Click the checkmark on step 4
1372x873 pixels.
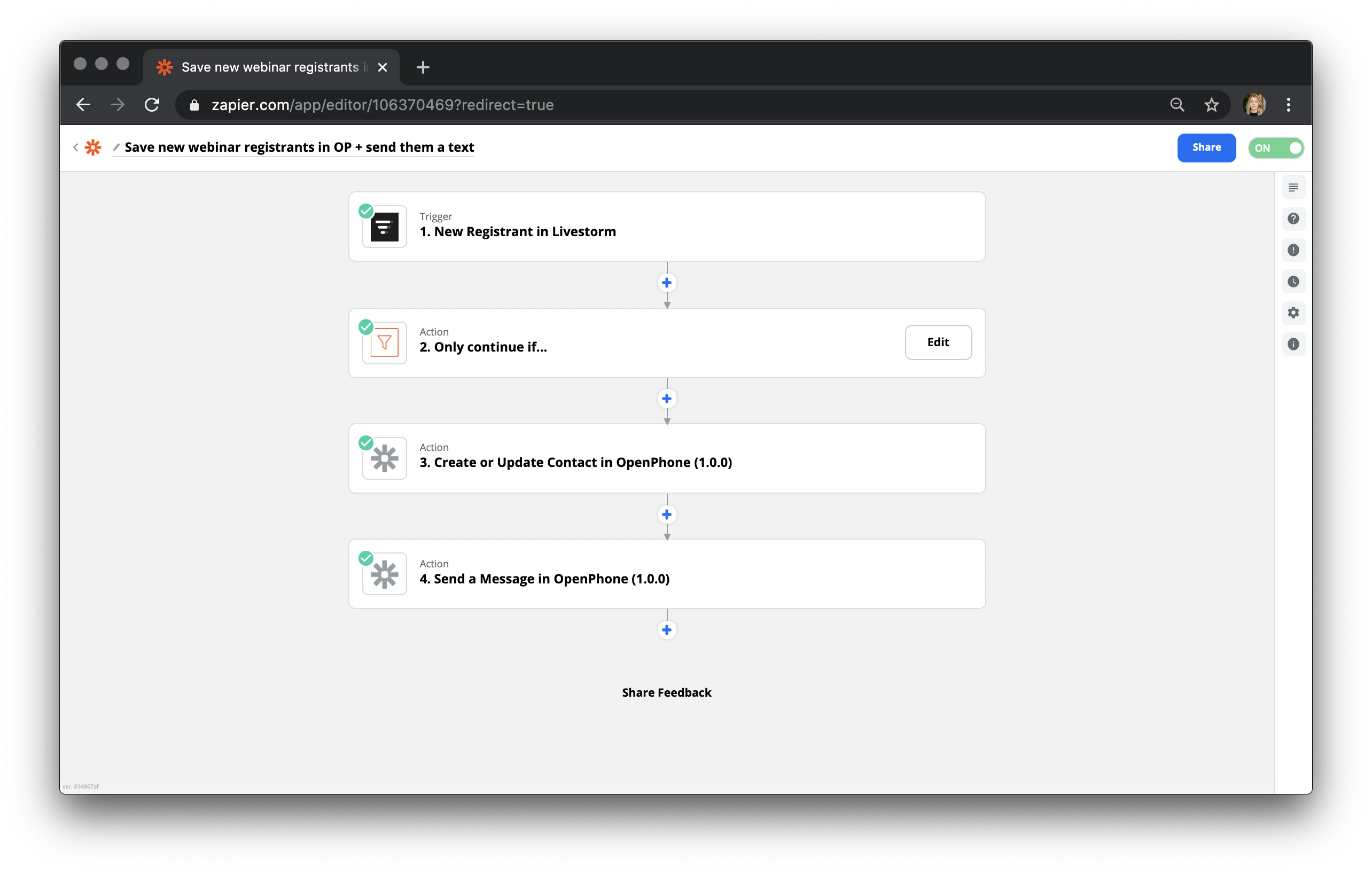point(365,557)
